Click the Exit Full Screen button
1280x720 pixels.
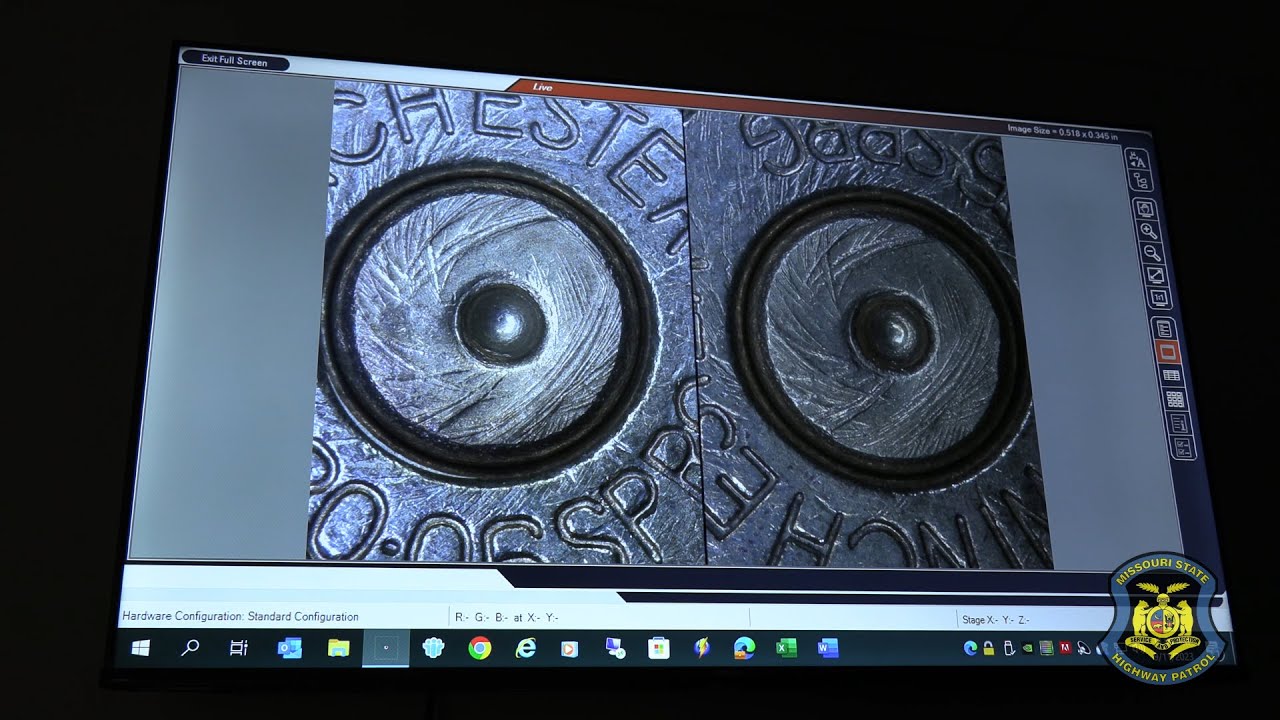click(234, 61)
